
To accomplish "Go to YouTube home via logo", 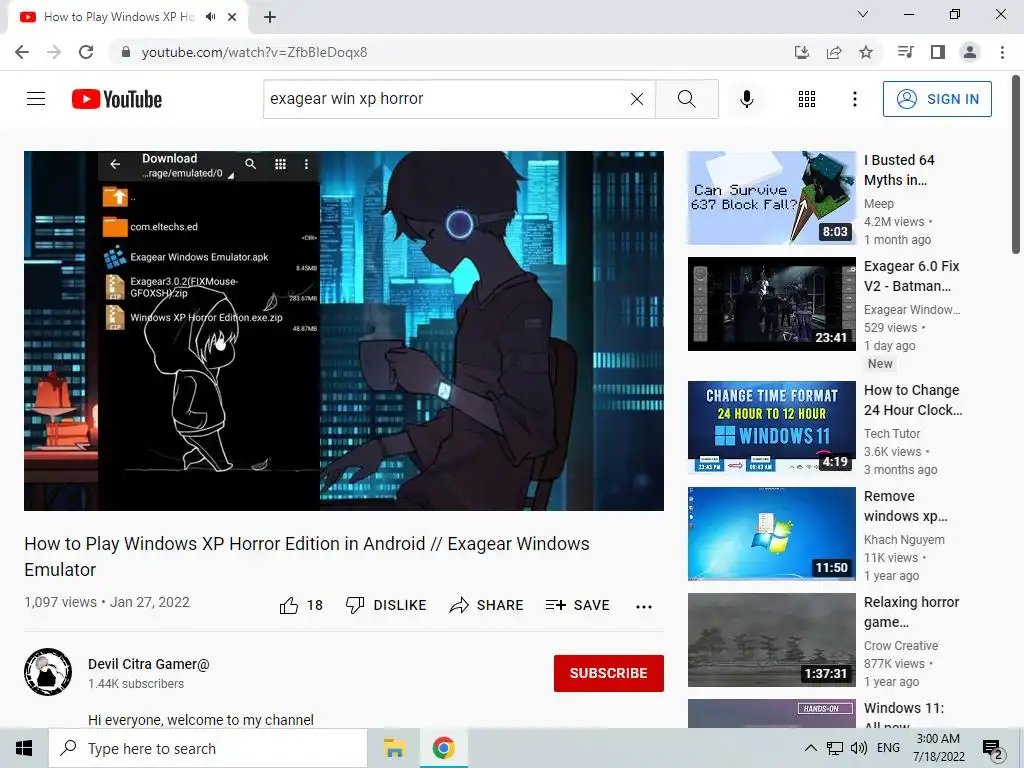I will point(117,99).
